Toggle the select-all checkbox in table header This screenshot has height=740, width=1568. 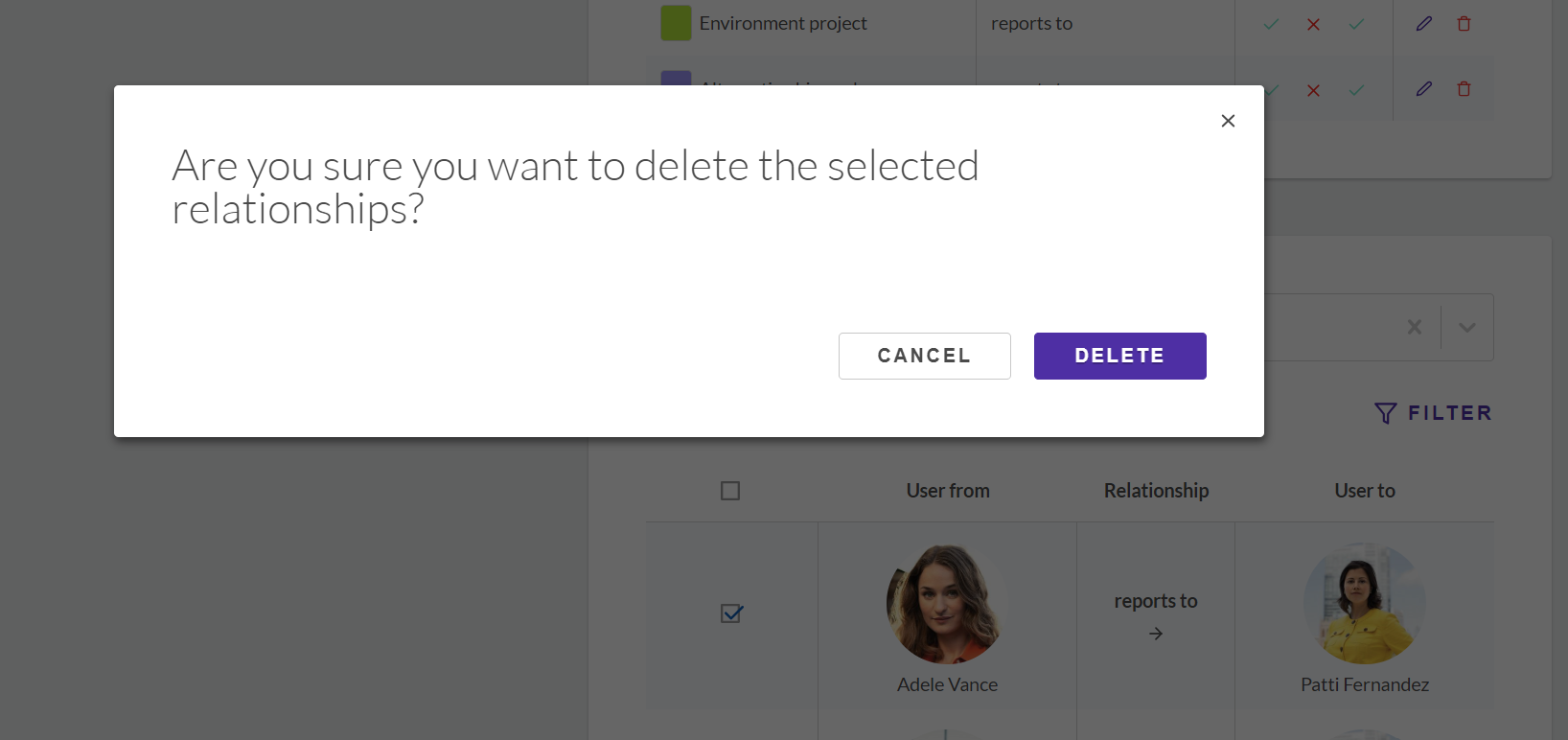(x=730, y=491)
